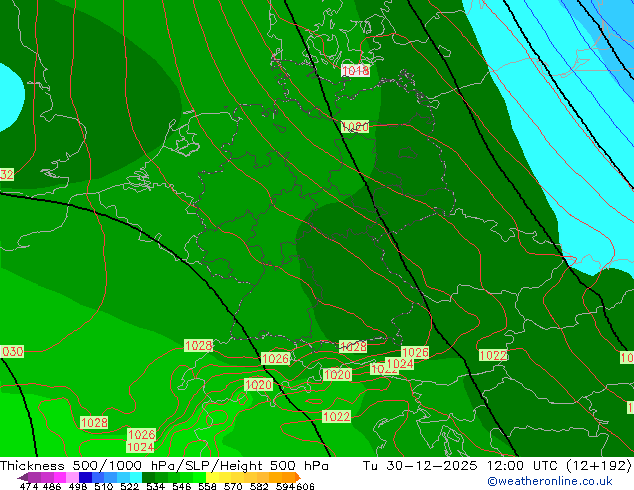Click the legend value 546
This screenshot has height=490, width=634.
(182, 486)
